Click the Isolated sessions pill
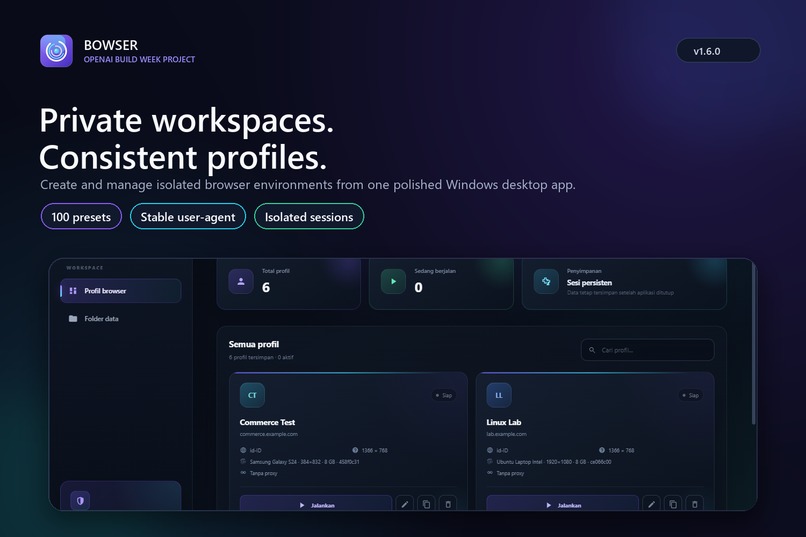Image resolution: width=806 pixels, height=537 pixels. click(x=309, y=217)
